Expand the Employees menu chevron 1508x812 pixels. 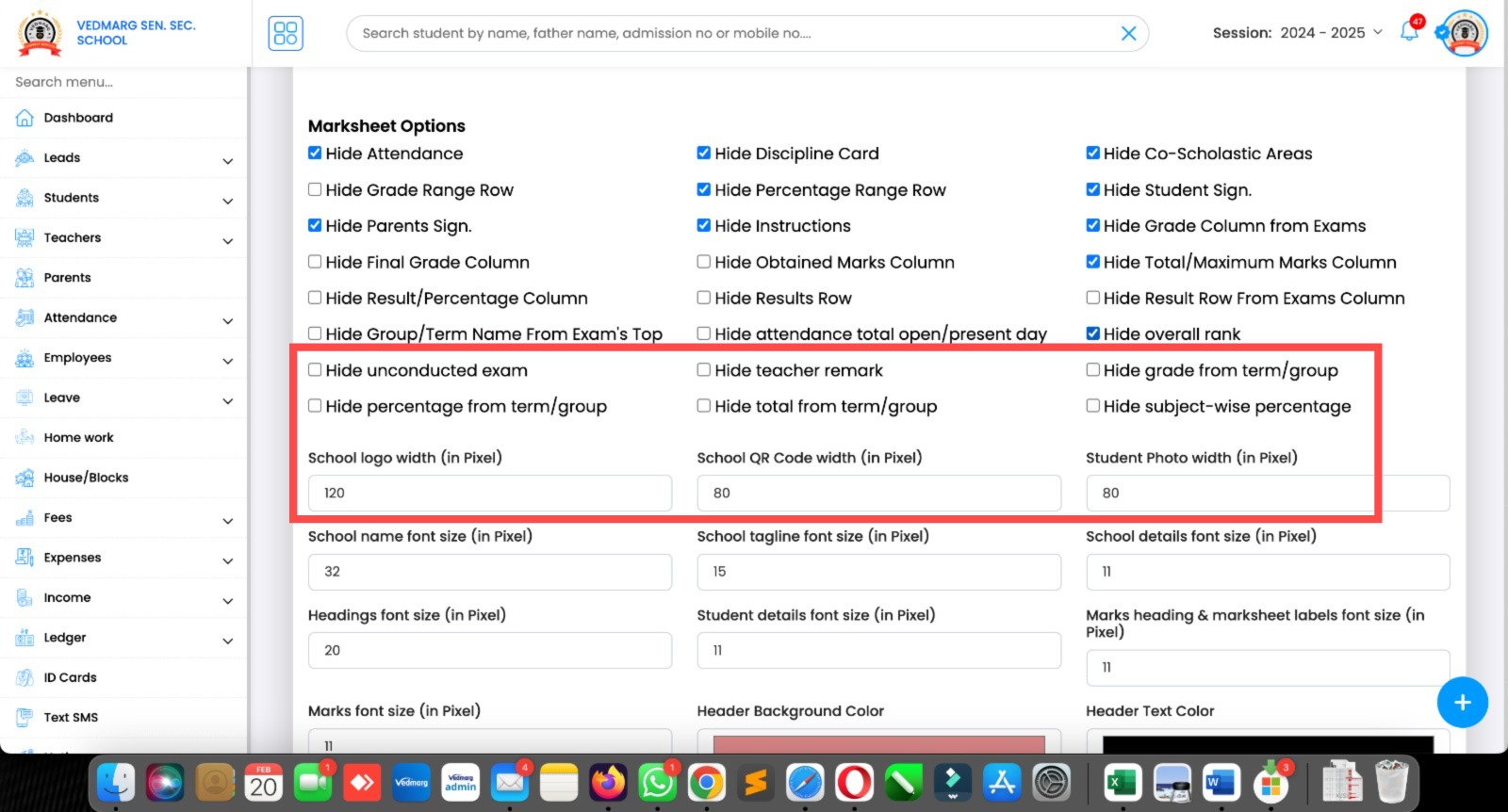[x=227, y=361]
